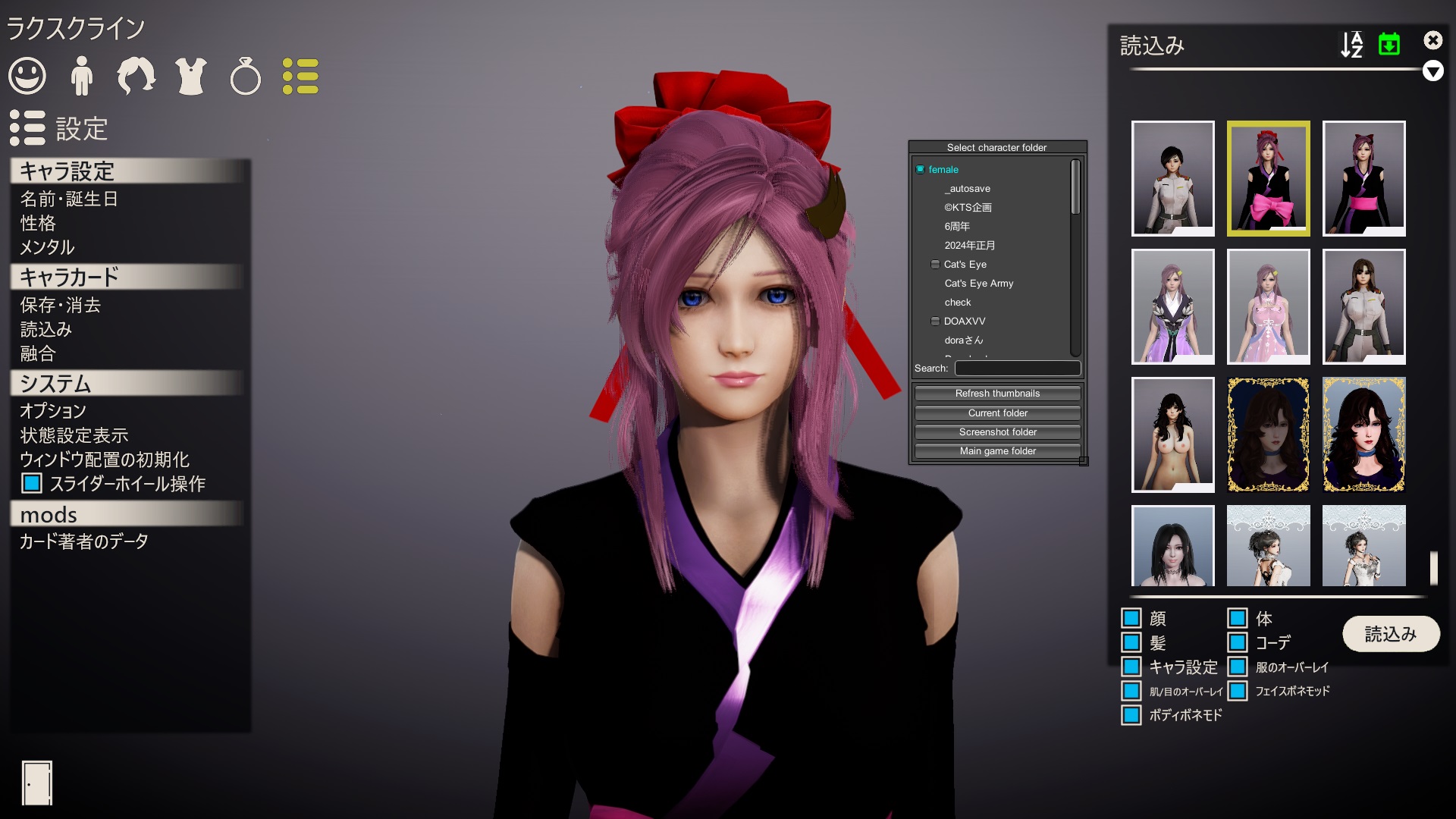The width and height of the screenshot is (1456, 819).
Task: Open the 保存・消去 menu item
Action: (61, 305)
